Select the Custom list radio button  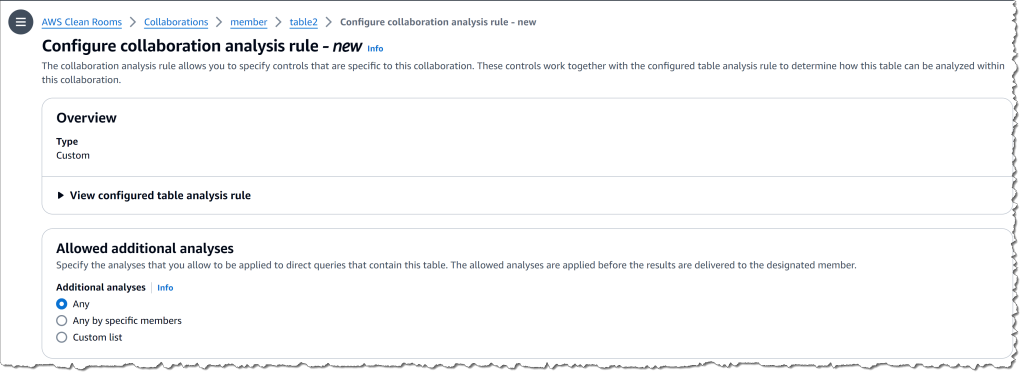pyautogui.click(x=62, y=338)
